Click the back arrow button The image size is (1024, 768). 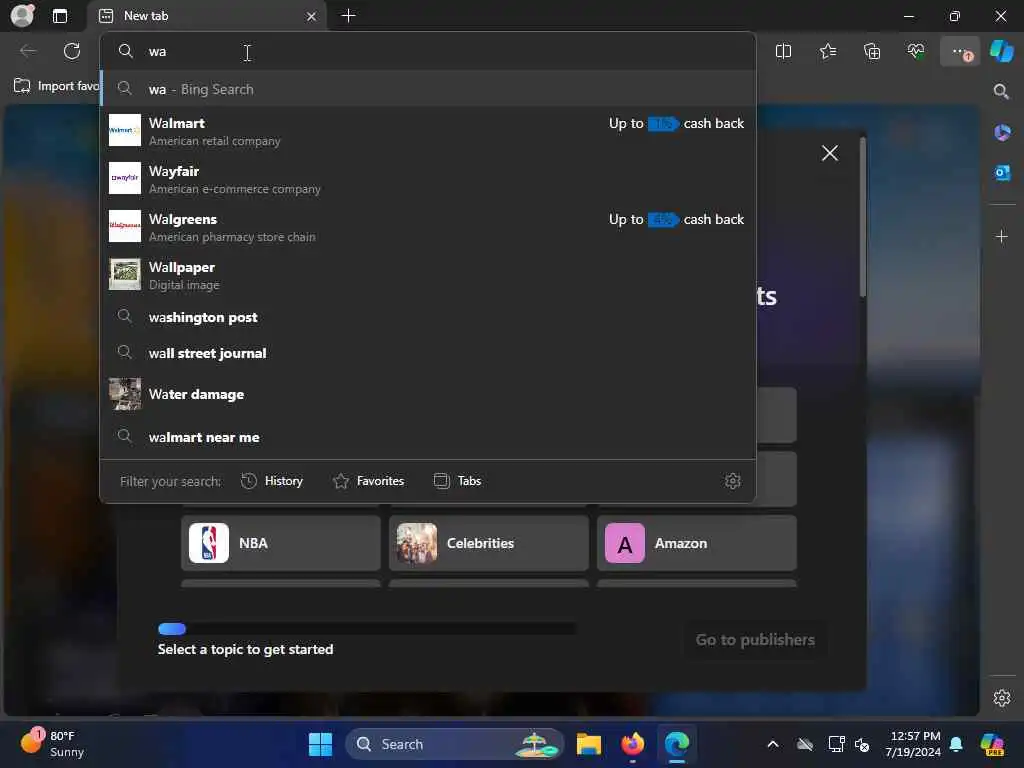pos(28,51)
